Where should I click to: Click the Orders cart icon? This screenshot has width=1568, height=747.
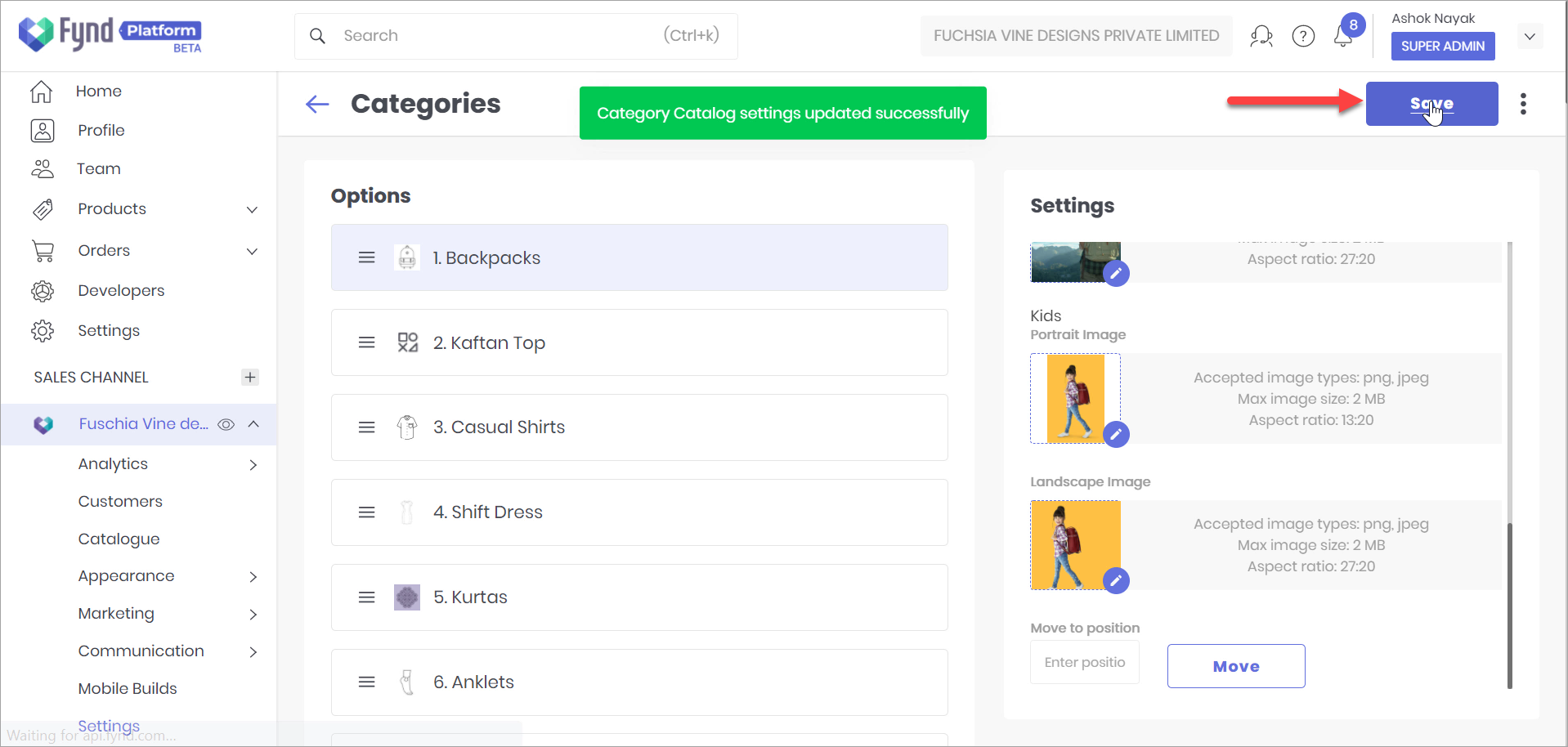(x=43, y=250)
